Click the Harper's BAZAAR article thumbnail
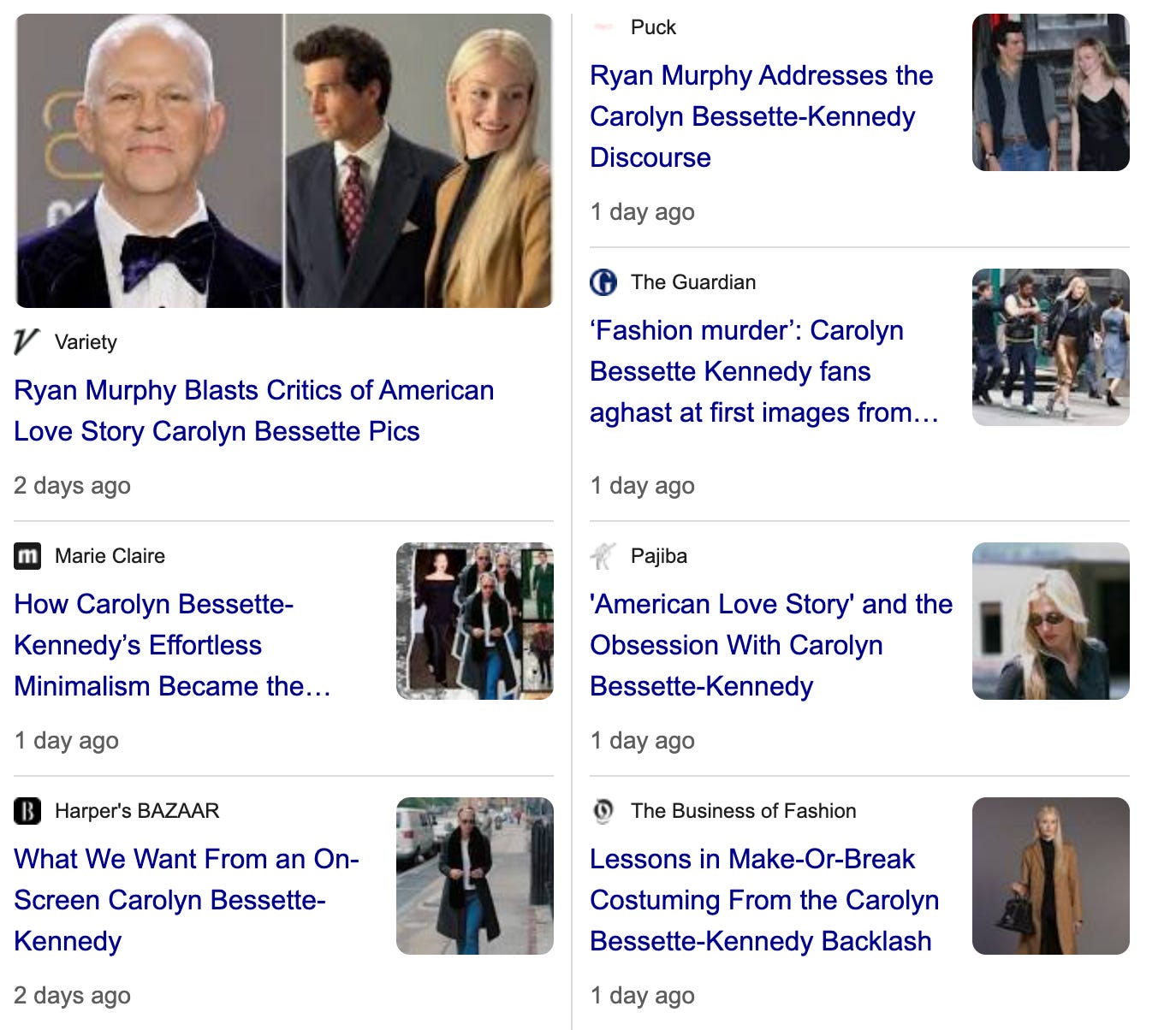1176x1030 pixels. 475,876
